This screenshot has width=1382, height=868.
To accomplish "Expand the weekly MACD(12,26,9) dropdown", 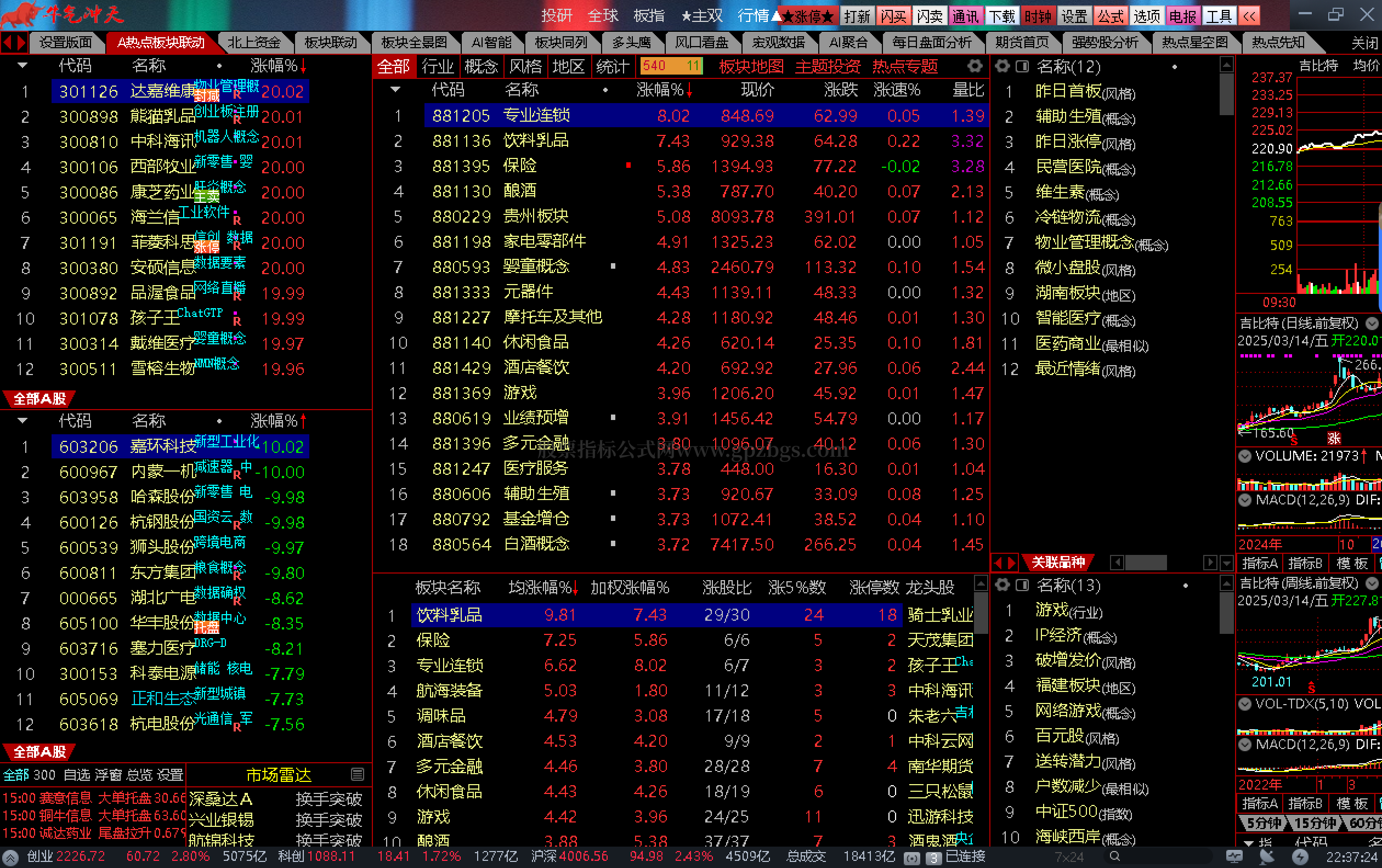I will coord(1245,744).
